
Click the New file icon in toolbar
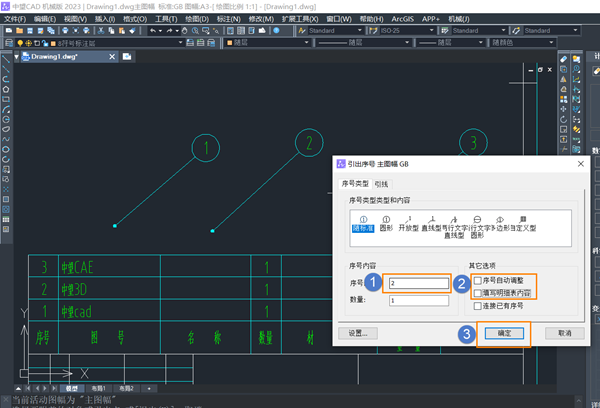pyautogui.click(x=9, y=30)
